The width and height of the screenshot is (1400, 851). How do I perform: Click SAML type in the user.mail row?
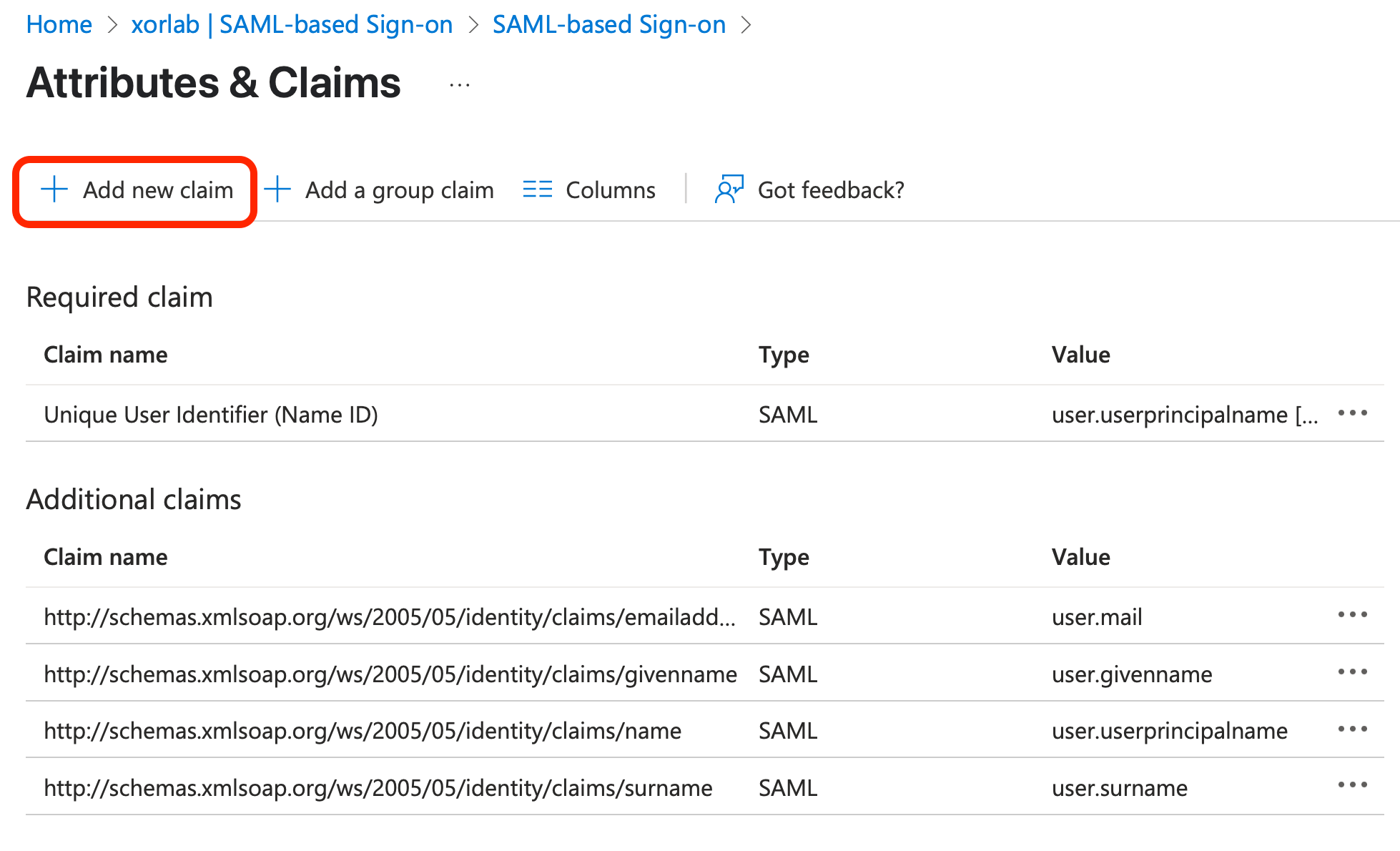pos(788,617)
